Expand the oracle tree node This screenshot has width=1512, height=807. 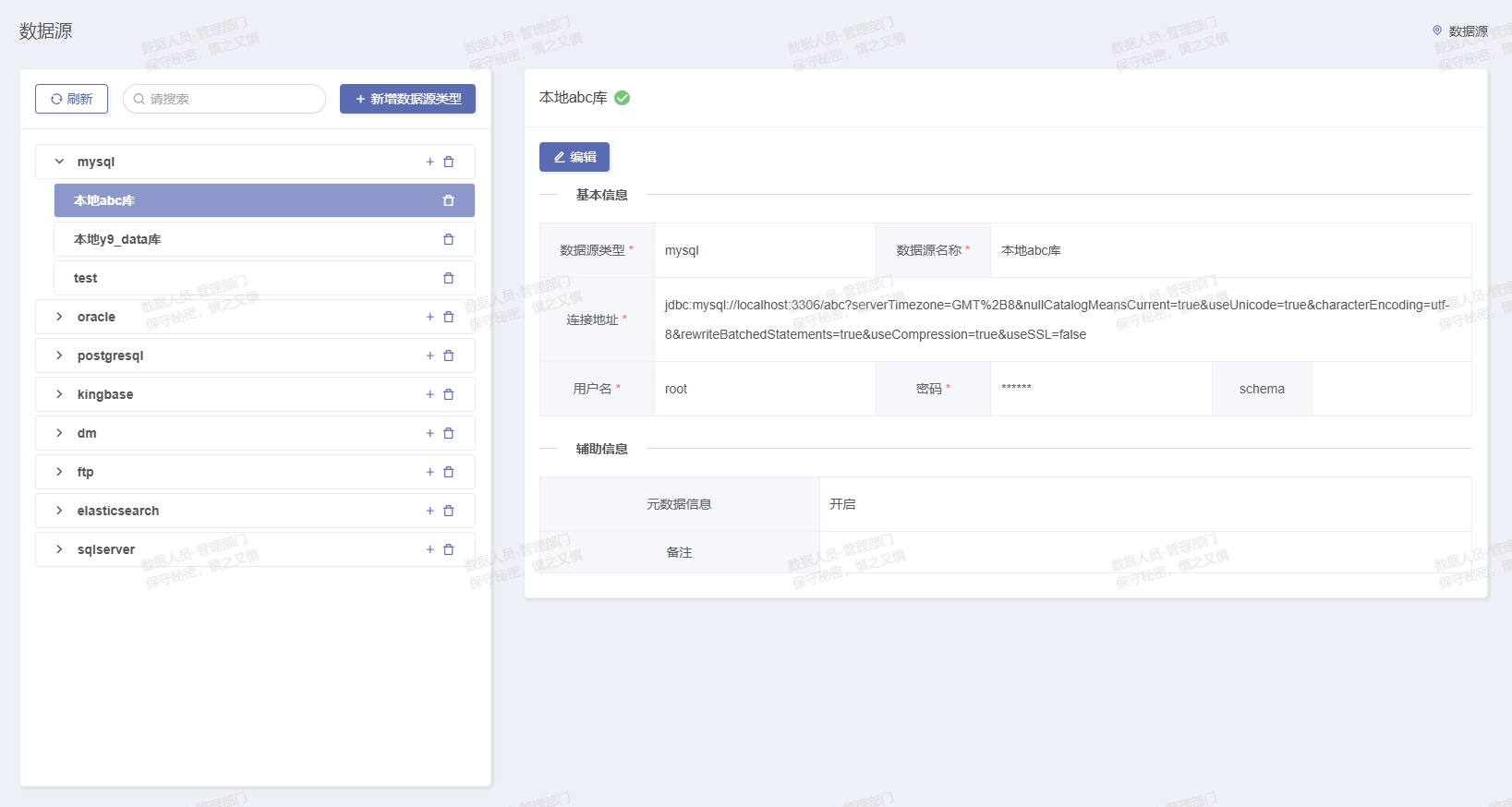[x=59, y=317]
